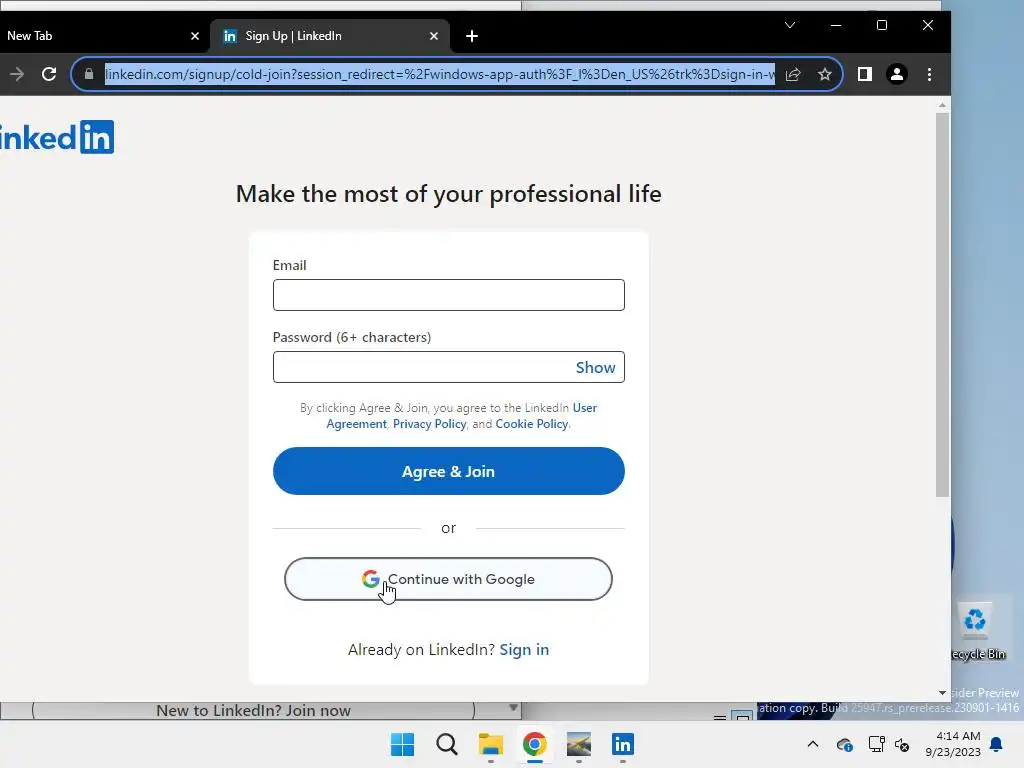Click the OneDrive cloud tray icon
The width and height of the screenshot is (1024, 768).
click(844, 744)
